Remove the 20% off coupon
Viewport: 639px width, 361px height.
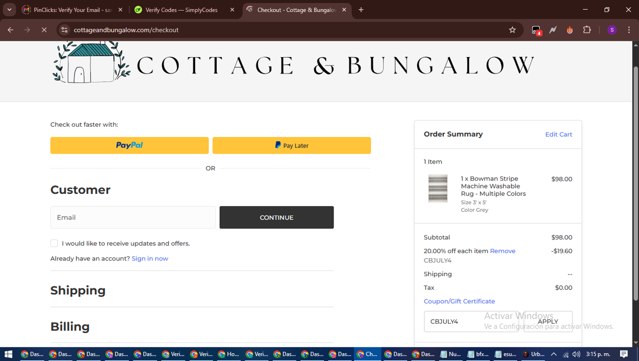pos(502,251)
